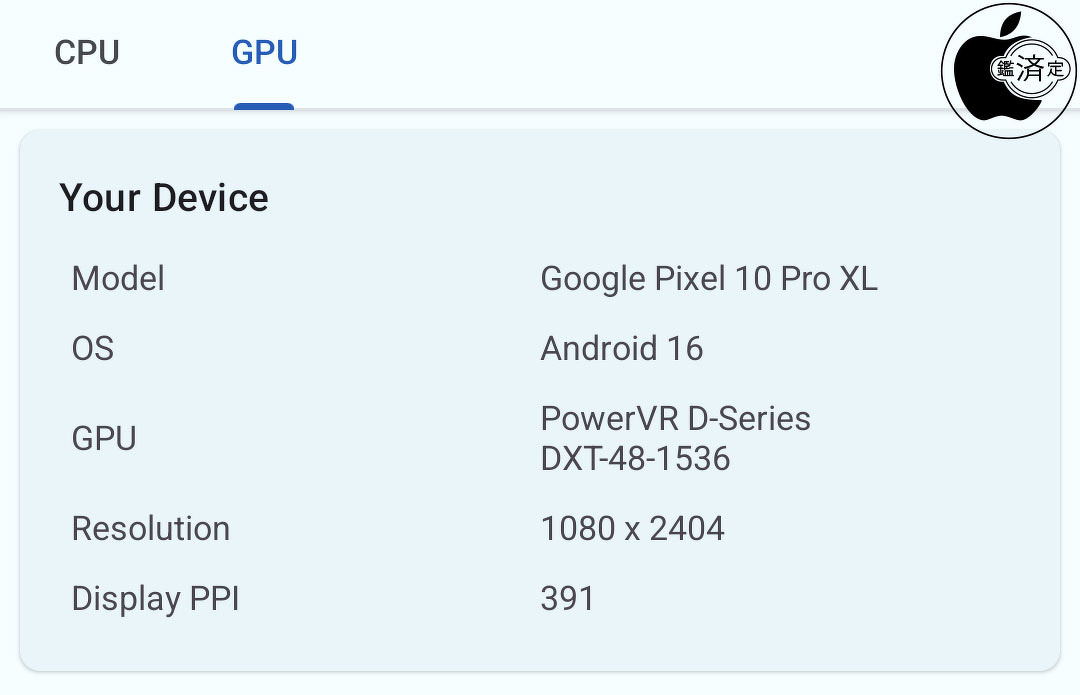
Task: Switch to the CPU tab
Action: click(87, 52)
